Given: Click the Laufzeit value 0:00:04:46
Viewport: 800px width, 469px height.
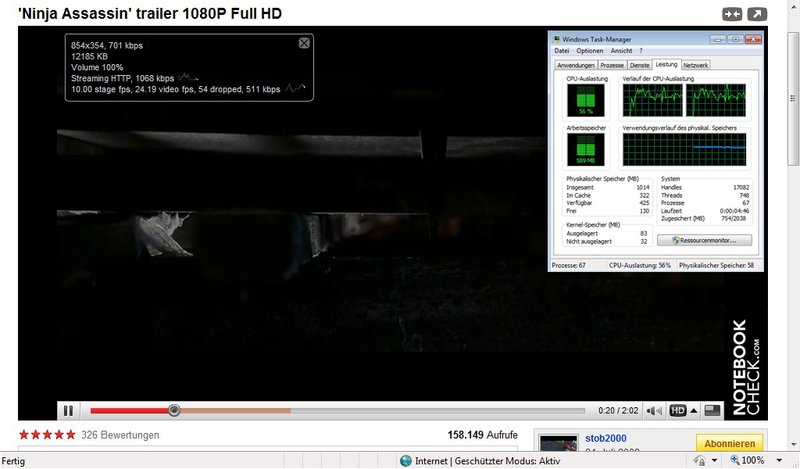Looking at the screenshot, I should click(x=734, y=211).
